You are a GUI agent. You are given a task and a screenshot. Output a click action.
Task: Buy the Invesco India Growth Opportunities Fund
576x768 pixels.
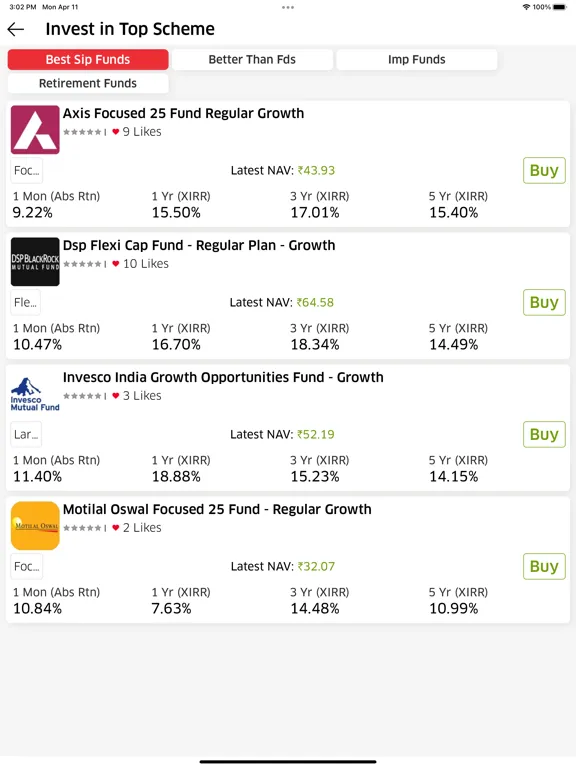point(544,434)
